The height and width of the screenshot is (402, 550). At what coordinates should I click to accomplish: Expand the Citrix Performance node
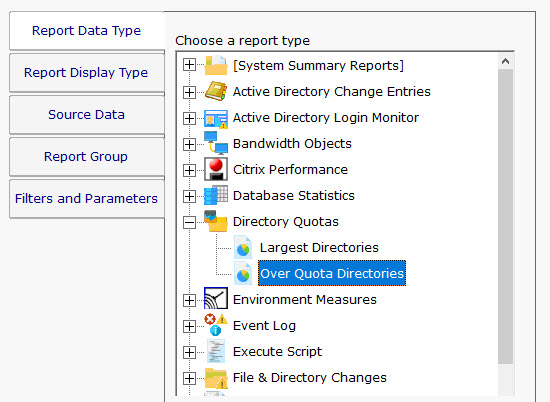(x=189, y=170)
